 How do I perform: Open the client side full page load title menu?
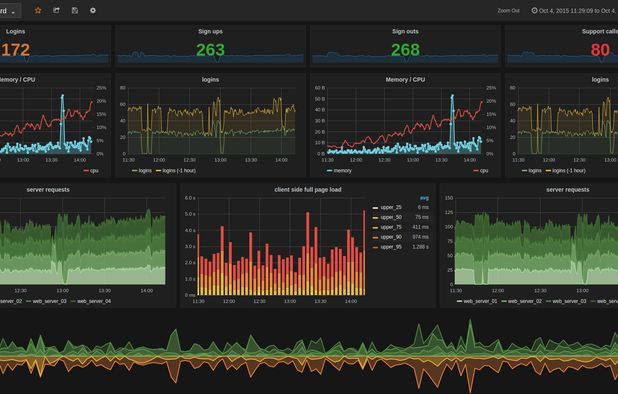pyautogui.click(x=308, y=190)
